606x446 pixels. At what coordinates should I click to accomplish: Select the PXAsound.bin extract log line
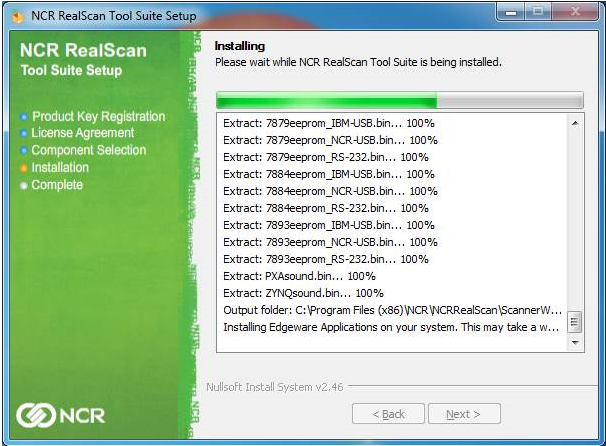click(299, 276)
